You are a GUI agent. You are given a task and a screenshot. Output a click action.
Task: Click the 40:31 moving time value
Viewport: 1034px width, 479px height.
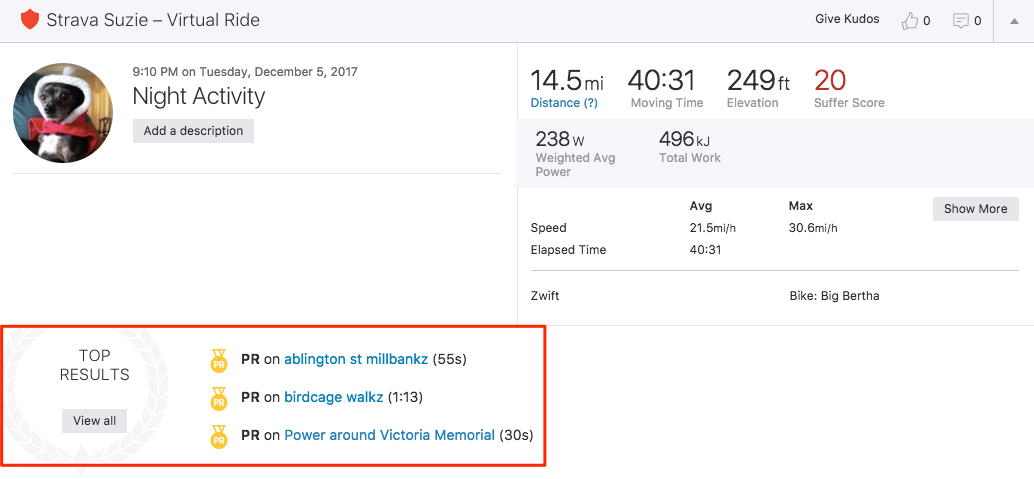coord(661,80)
